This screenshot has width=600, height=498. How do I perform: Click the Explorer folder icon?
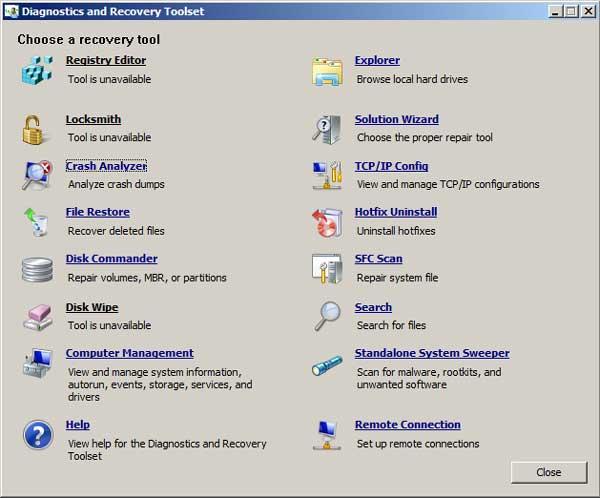tap(327, 72)
